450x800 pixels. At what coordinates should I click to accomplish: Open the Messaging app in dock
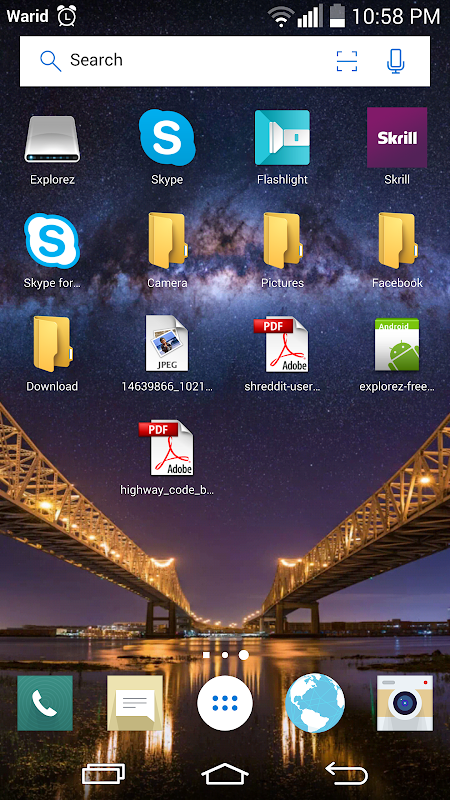click(135, 703)
